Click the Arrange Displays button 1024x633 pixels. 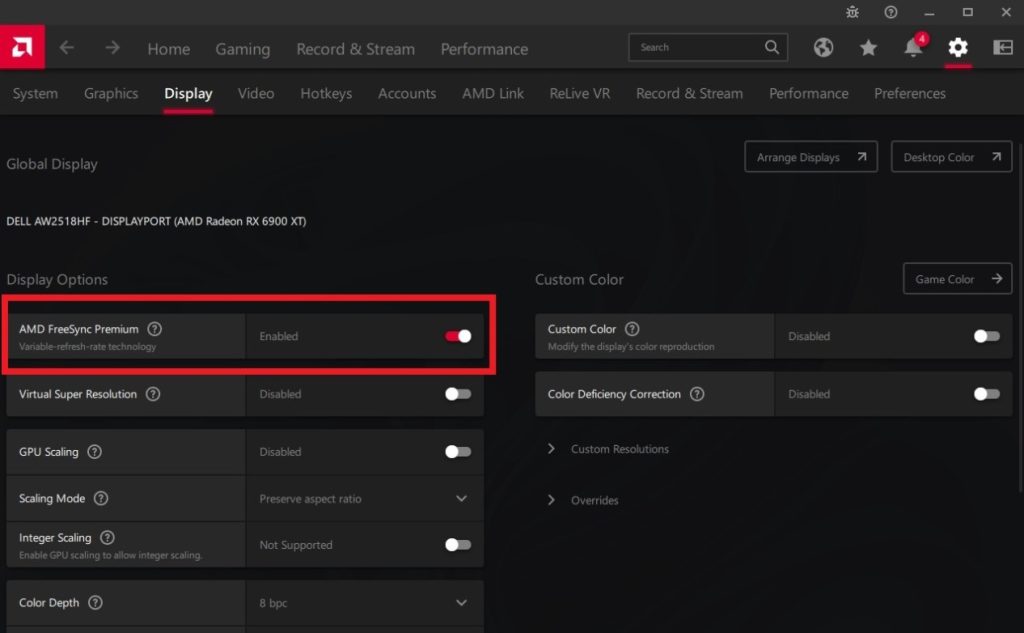coord(810,157)
